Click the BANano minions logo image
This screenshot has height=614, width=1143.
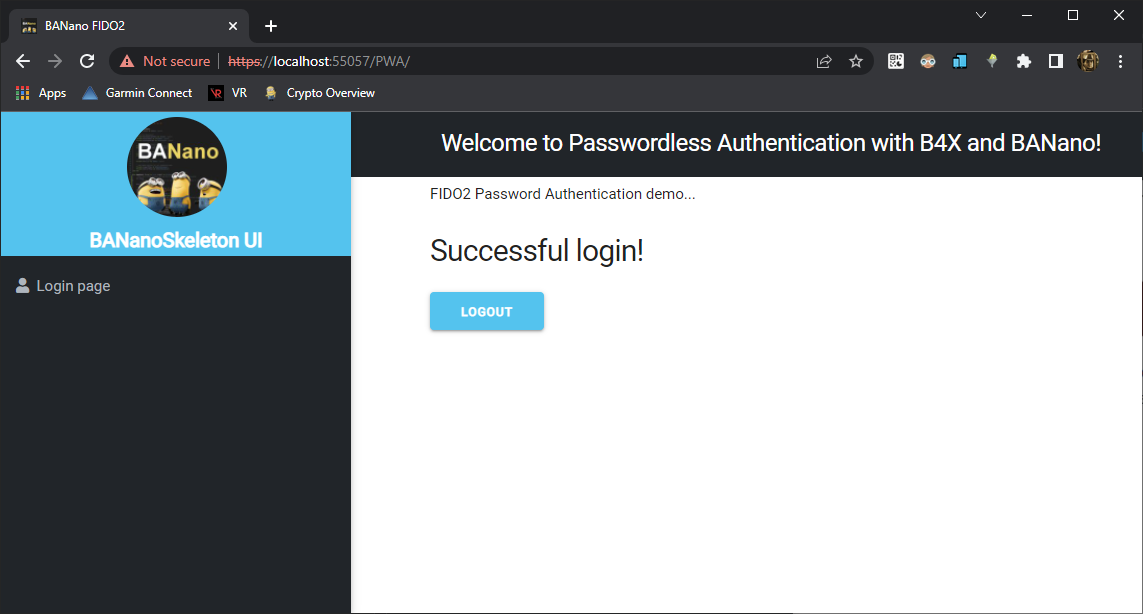coord(176,167)
